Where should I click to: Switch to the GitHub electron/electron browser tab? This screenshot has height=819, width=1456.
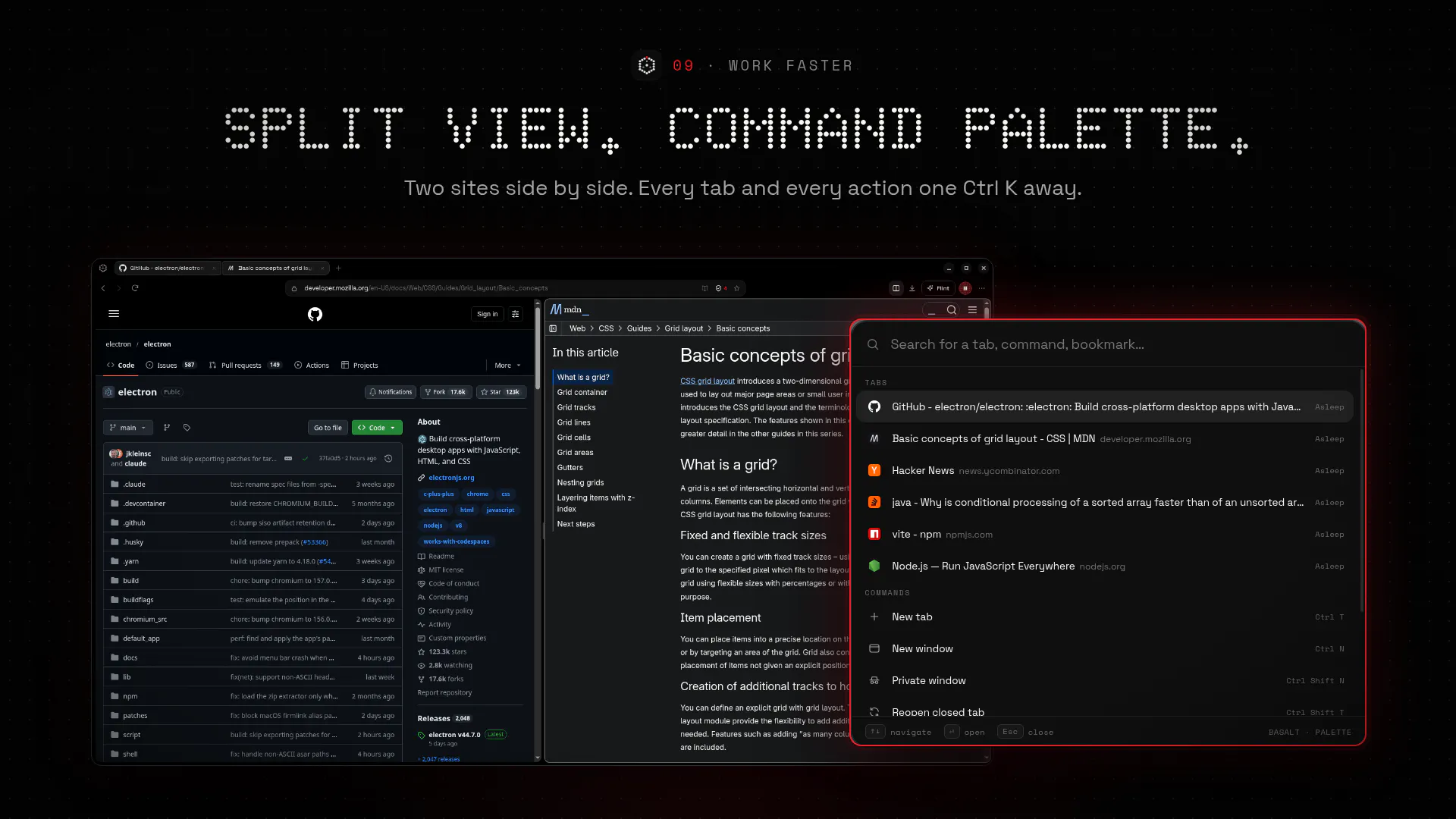tap(167, 268)
